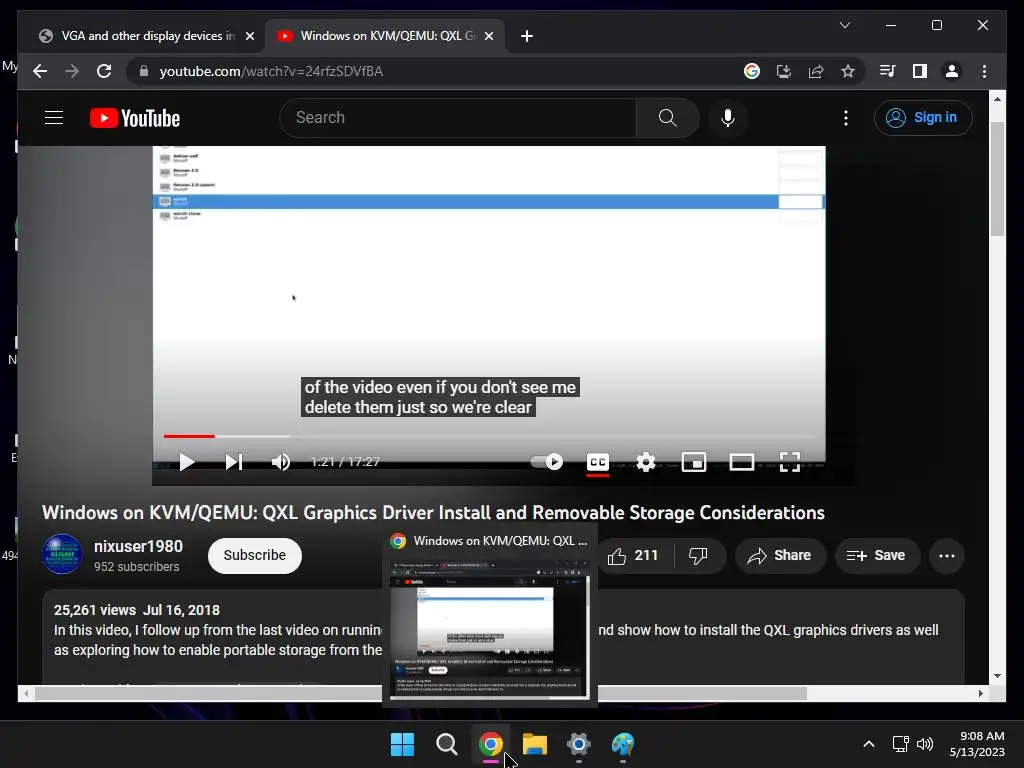Open nixuser1980 channel name link

tap(138, 546)
